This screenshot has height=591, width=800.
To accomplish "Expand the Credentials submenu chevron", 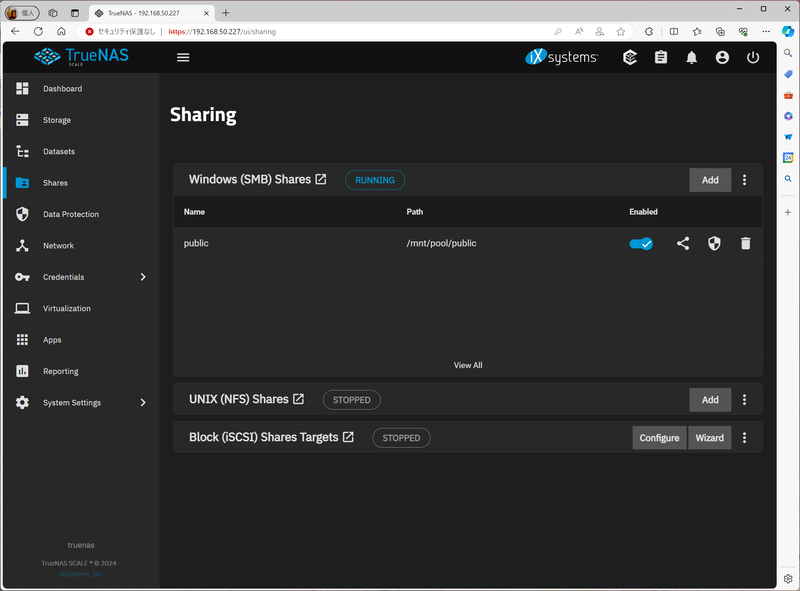I will click(143, 277).
